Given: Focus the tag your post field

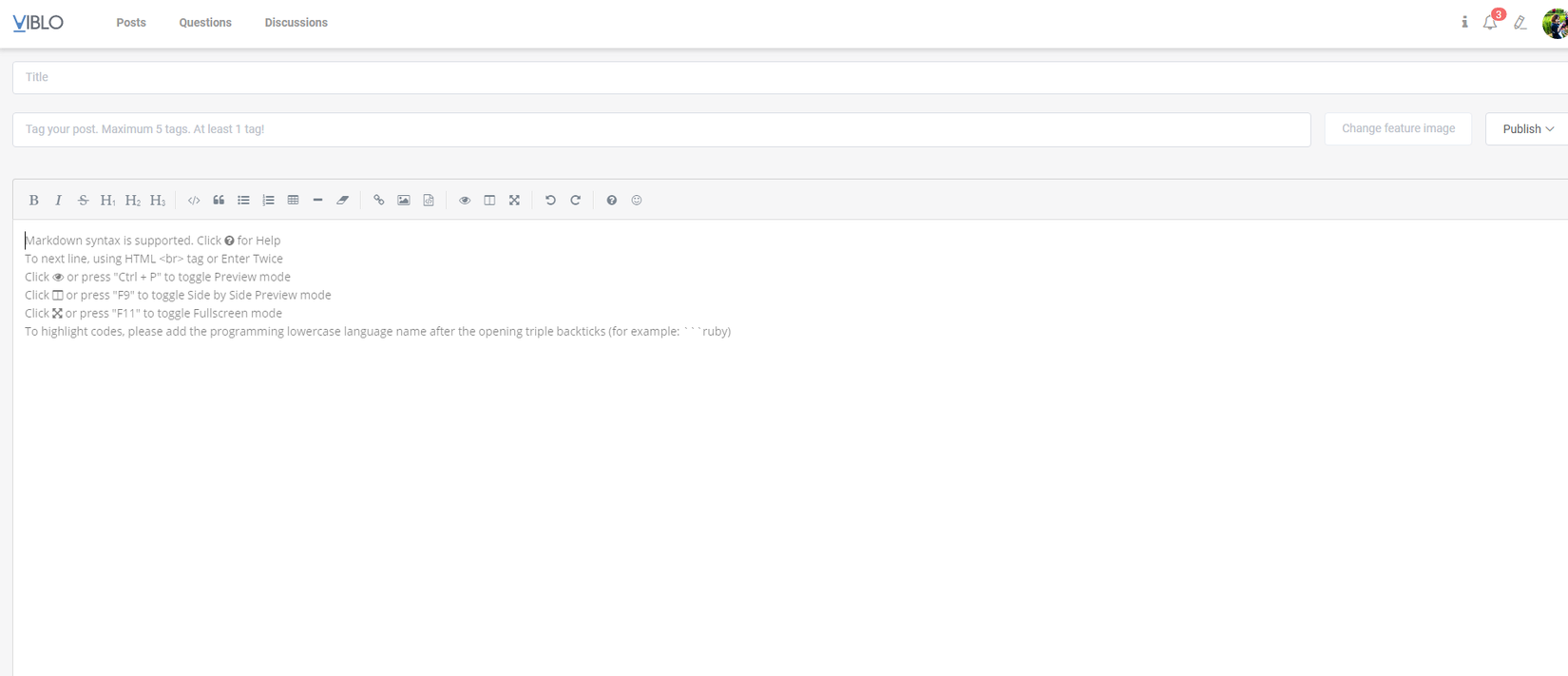Looking at the screenshot, I should coord(661,129).
